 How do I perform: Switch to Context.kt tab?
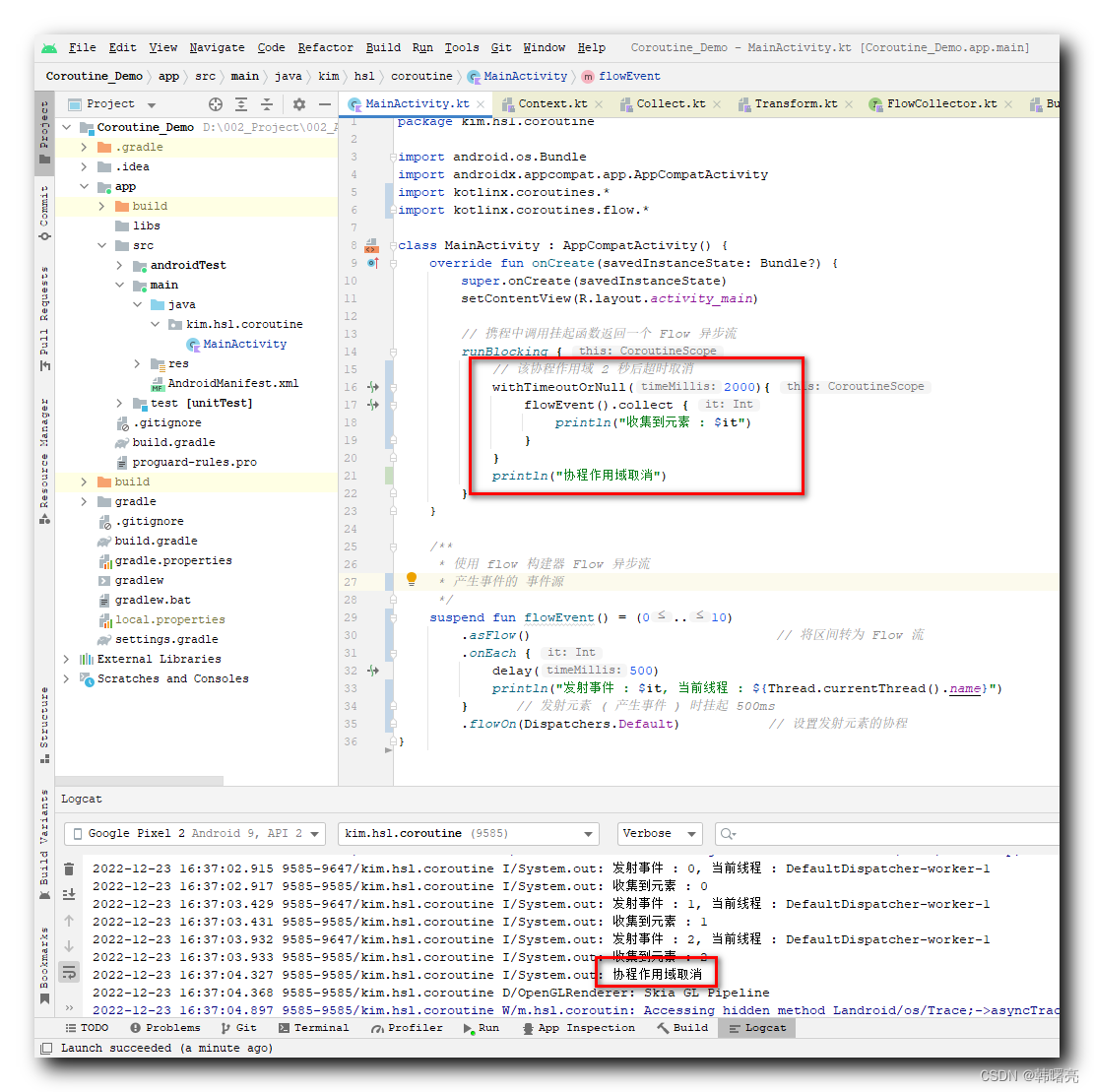551,104
